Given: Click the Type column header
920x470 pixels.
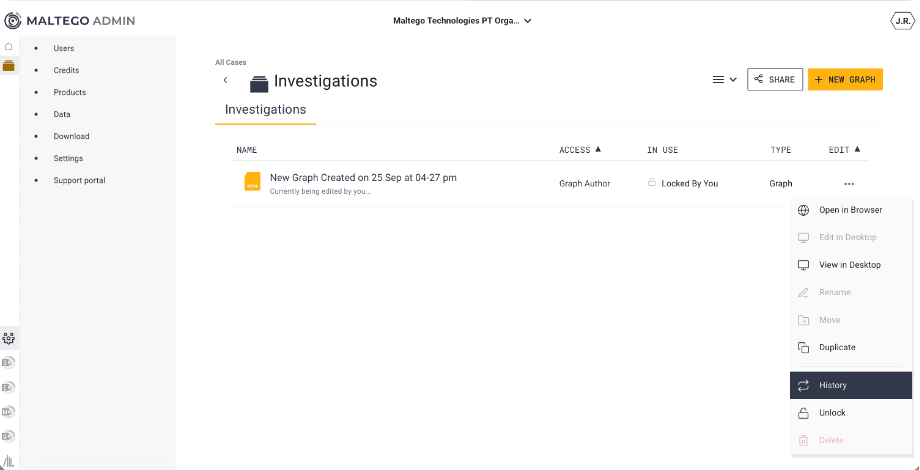Looking at the screenshot, I should pos(781,150).
